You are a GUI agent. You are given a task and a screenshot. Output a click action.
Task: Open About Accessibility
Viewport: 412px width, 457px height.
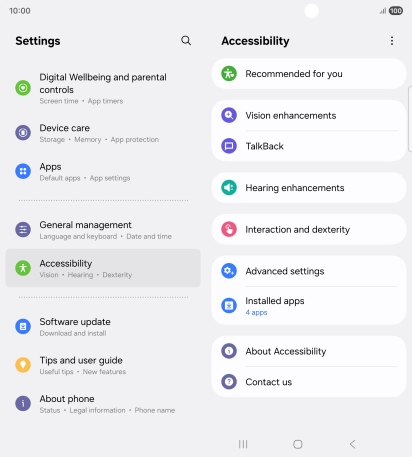(309, 351)
